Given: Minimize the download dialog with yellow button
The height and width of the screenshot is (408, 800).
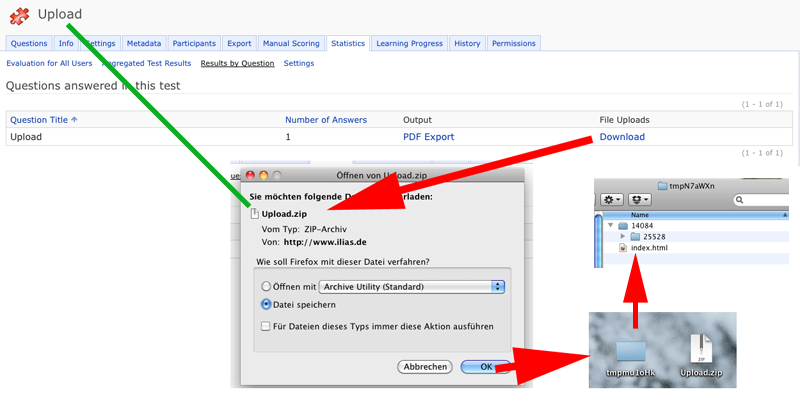Looking at the screenshot, I should click(263, 175).
